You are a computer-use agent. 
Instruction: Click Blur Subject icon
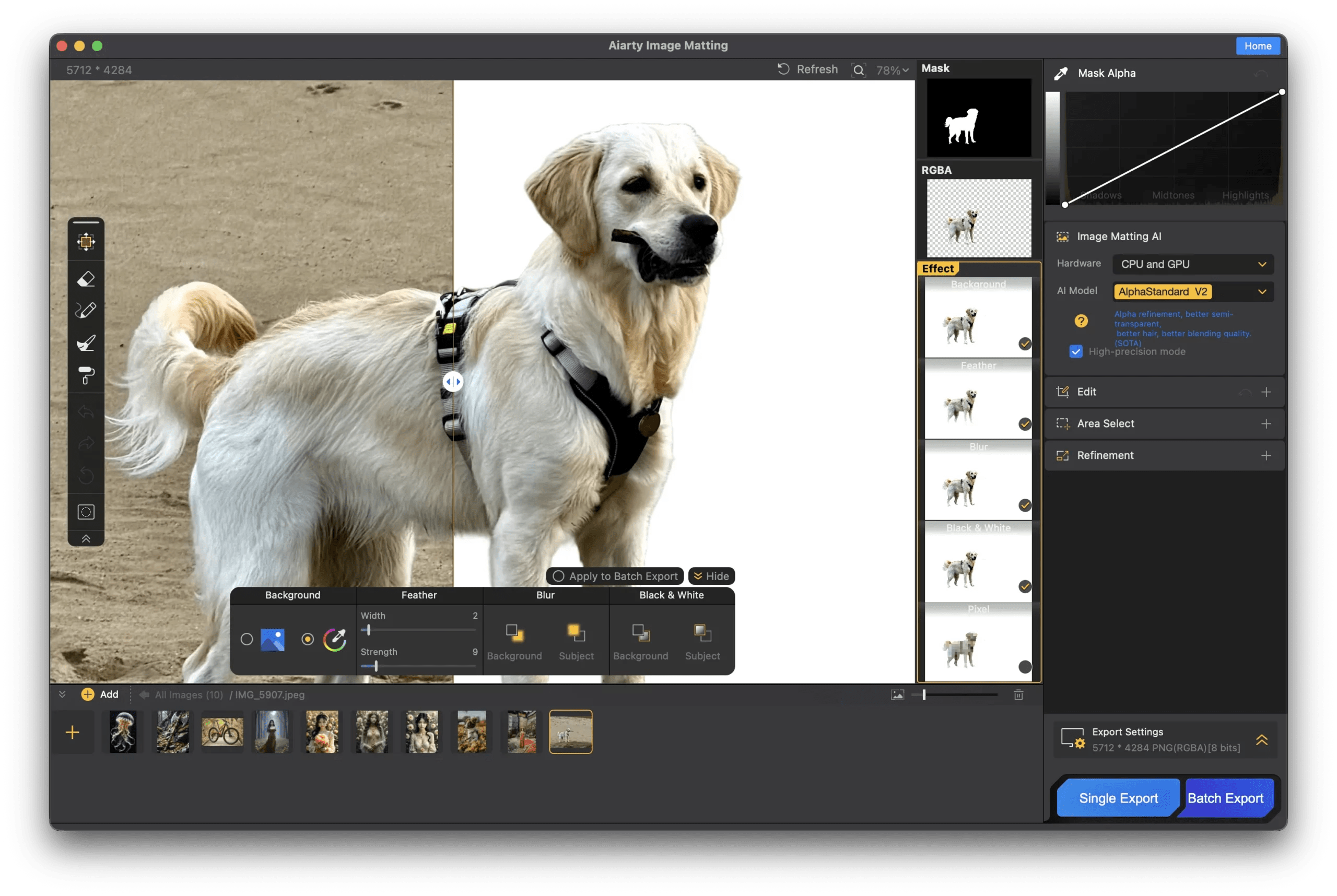[576, 633]
